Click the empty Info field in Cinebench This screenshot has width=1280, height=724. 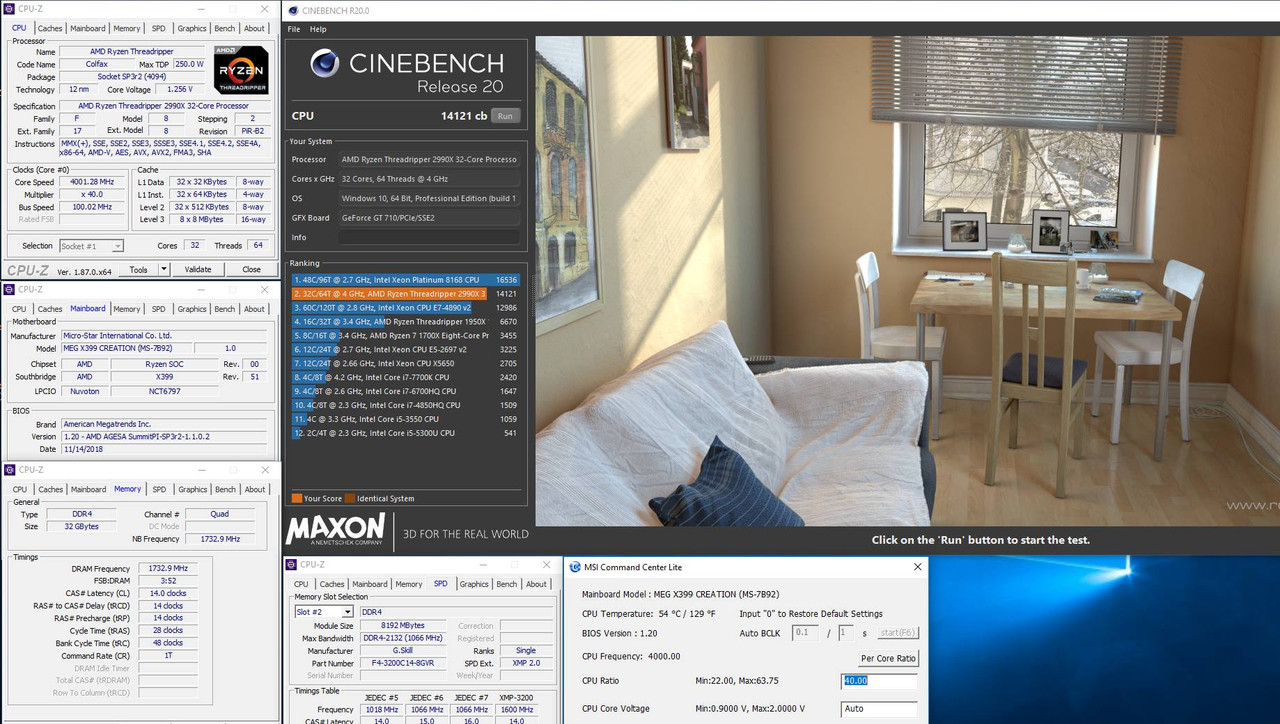pyautogui.click(x=428, y=238)
